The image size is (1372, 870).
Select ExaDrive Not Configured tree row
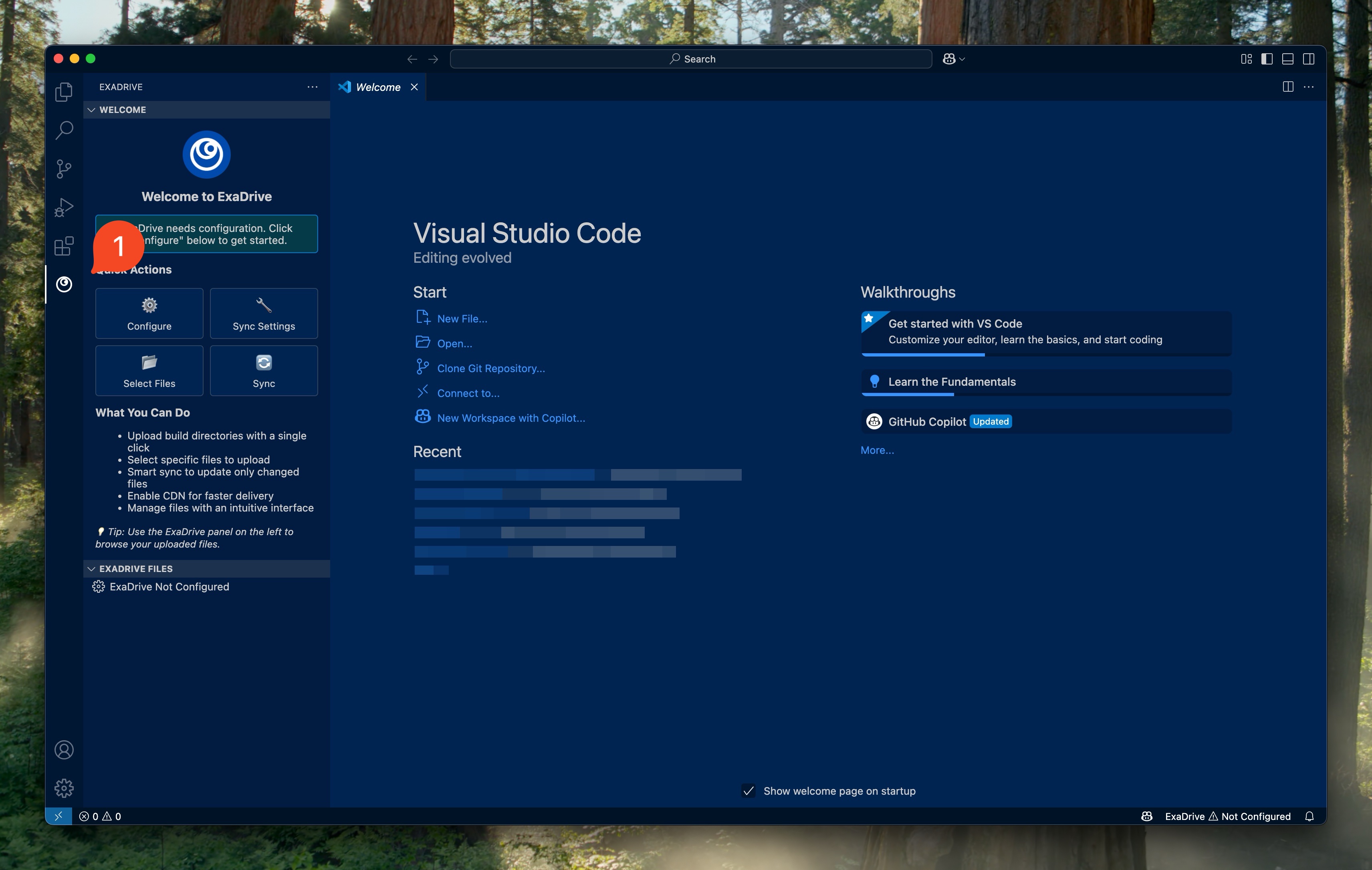click(206, 586)
